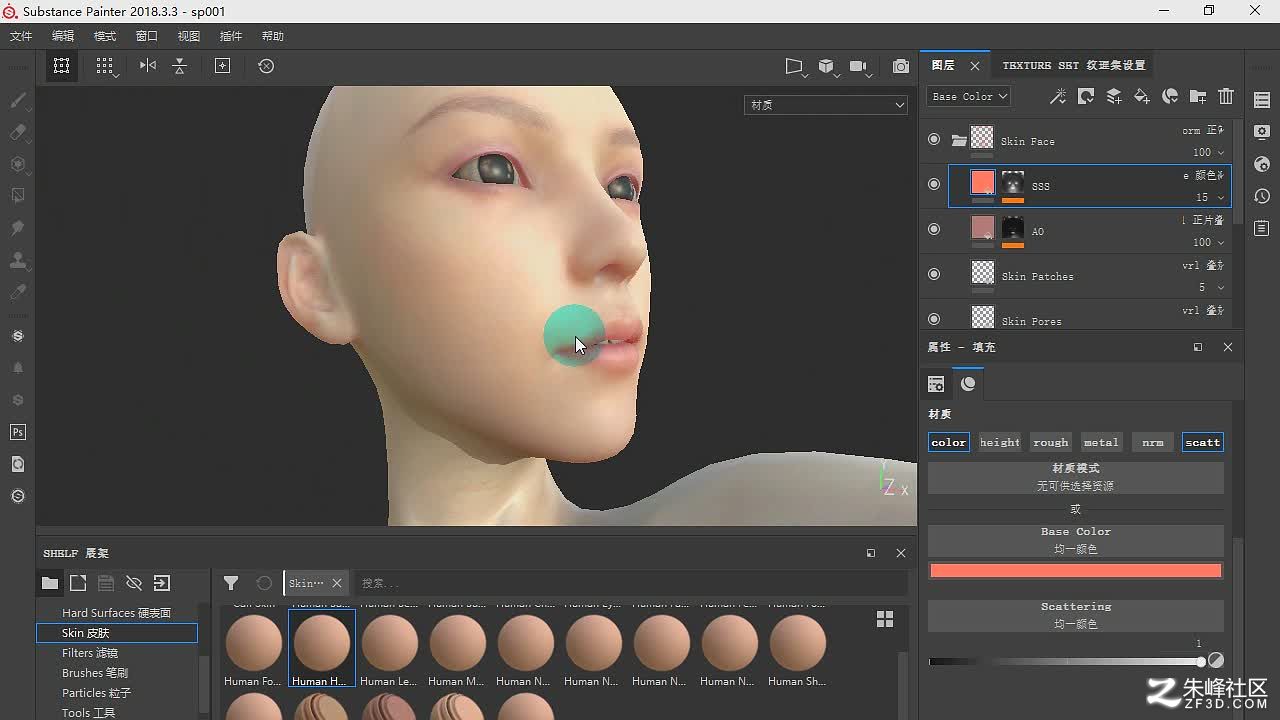Click the Ps Photoshop export icon

click(x=18, y=432)
